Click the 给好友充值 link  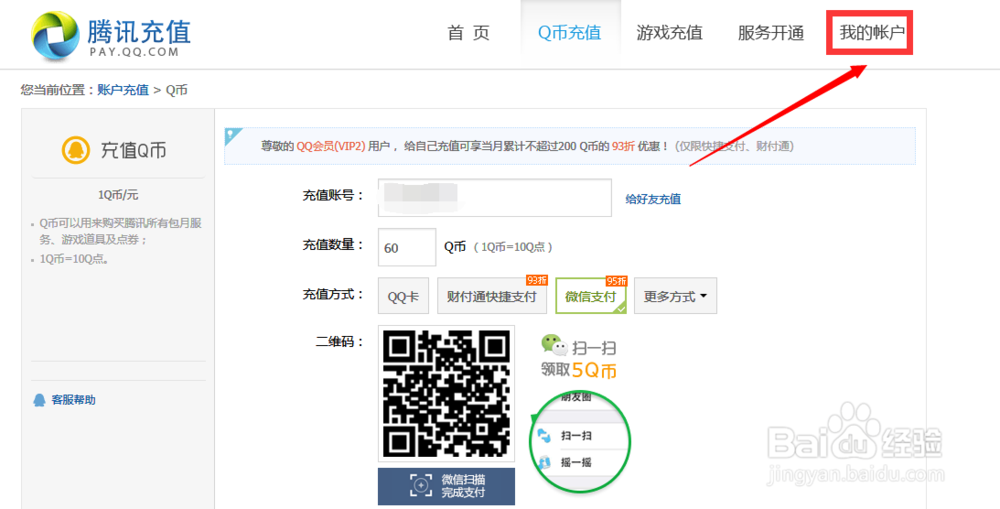tap(653, 199)
